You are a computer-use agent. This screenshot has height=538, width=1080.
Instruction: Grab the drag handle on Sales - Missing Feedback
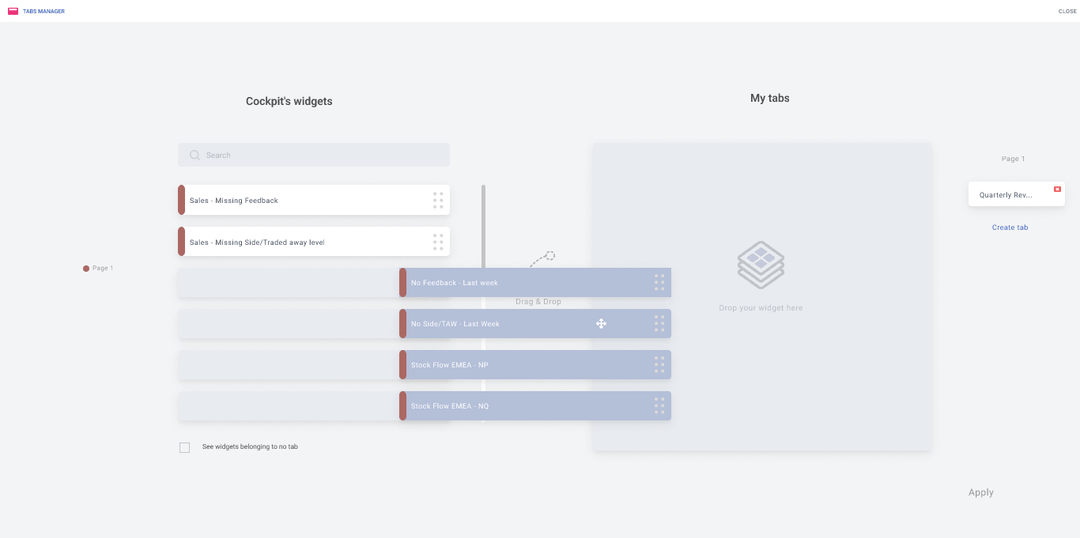pos(438,200)
